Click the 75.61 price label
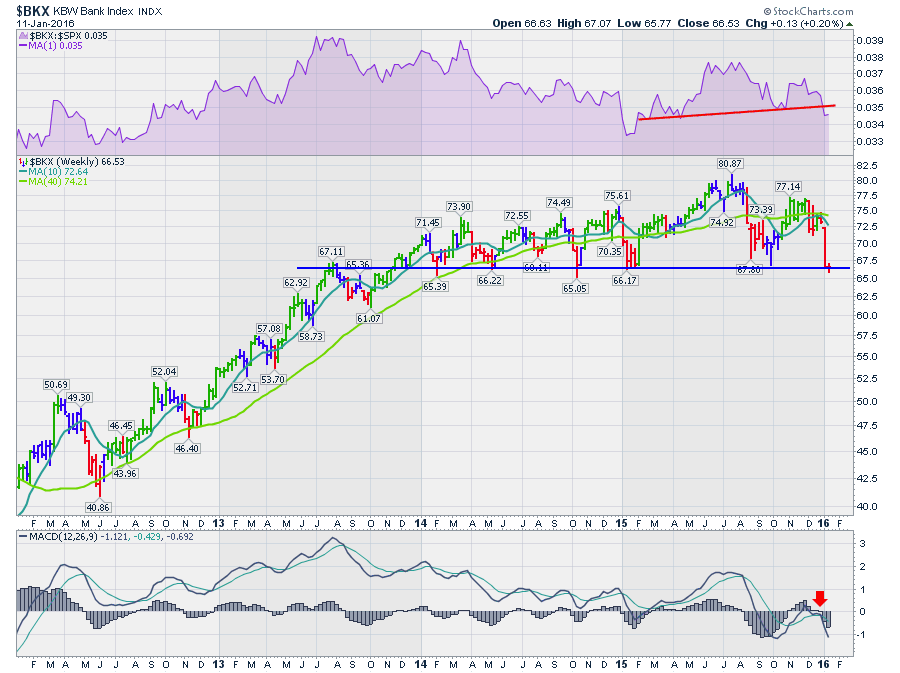Screen dimensions: 900x673 click(617, 196)
